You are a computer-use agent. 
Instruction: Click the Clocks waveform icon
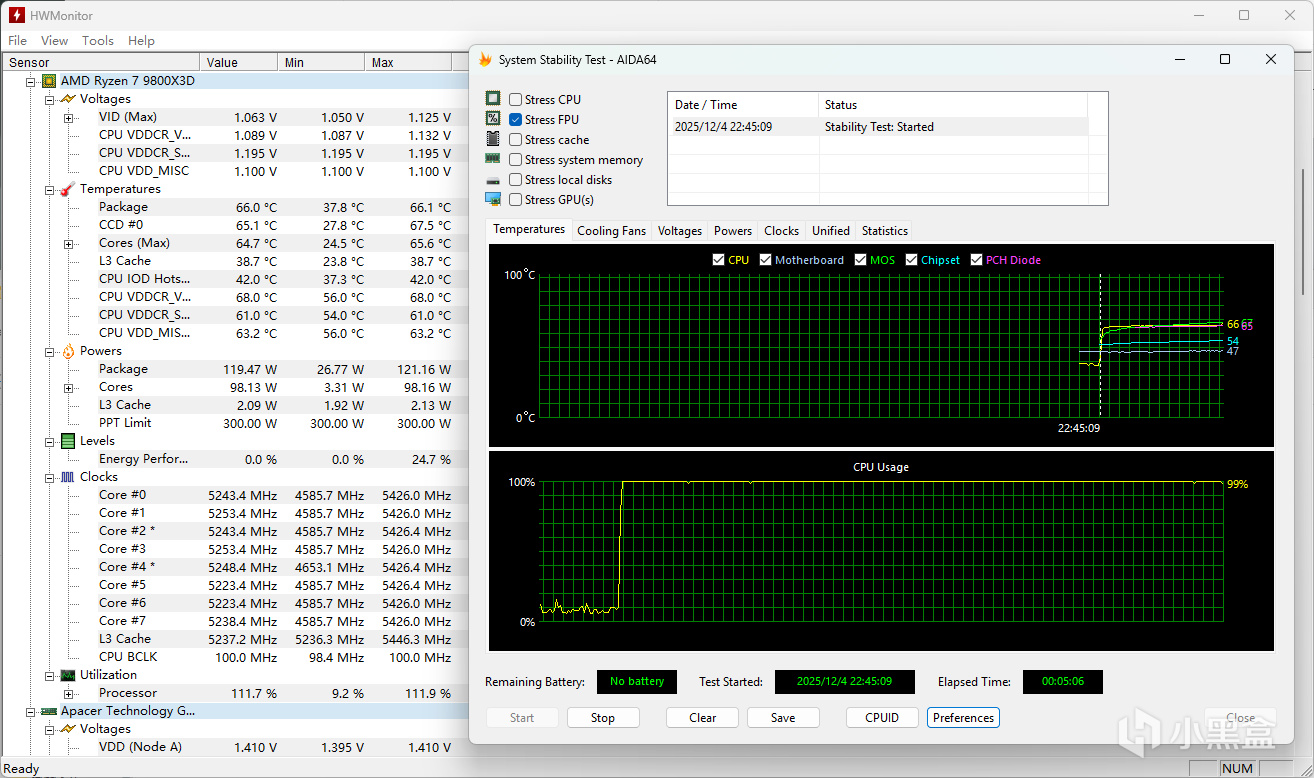pyautogui.click(x=67, y=477)
